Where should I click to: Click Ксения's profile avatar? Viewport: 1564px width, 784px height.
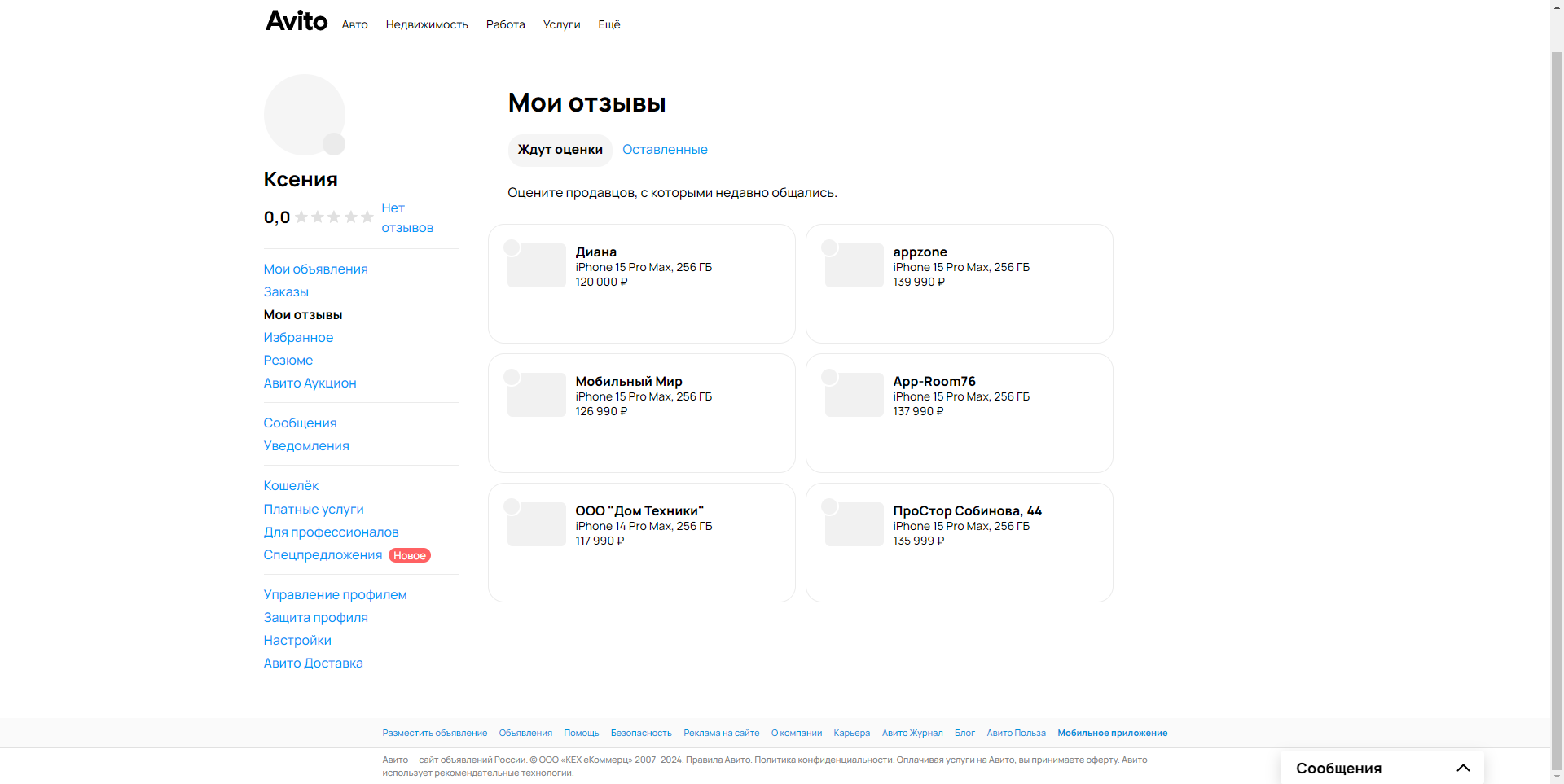pyautogui.click(x=305, y=115)
